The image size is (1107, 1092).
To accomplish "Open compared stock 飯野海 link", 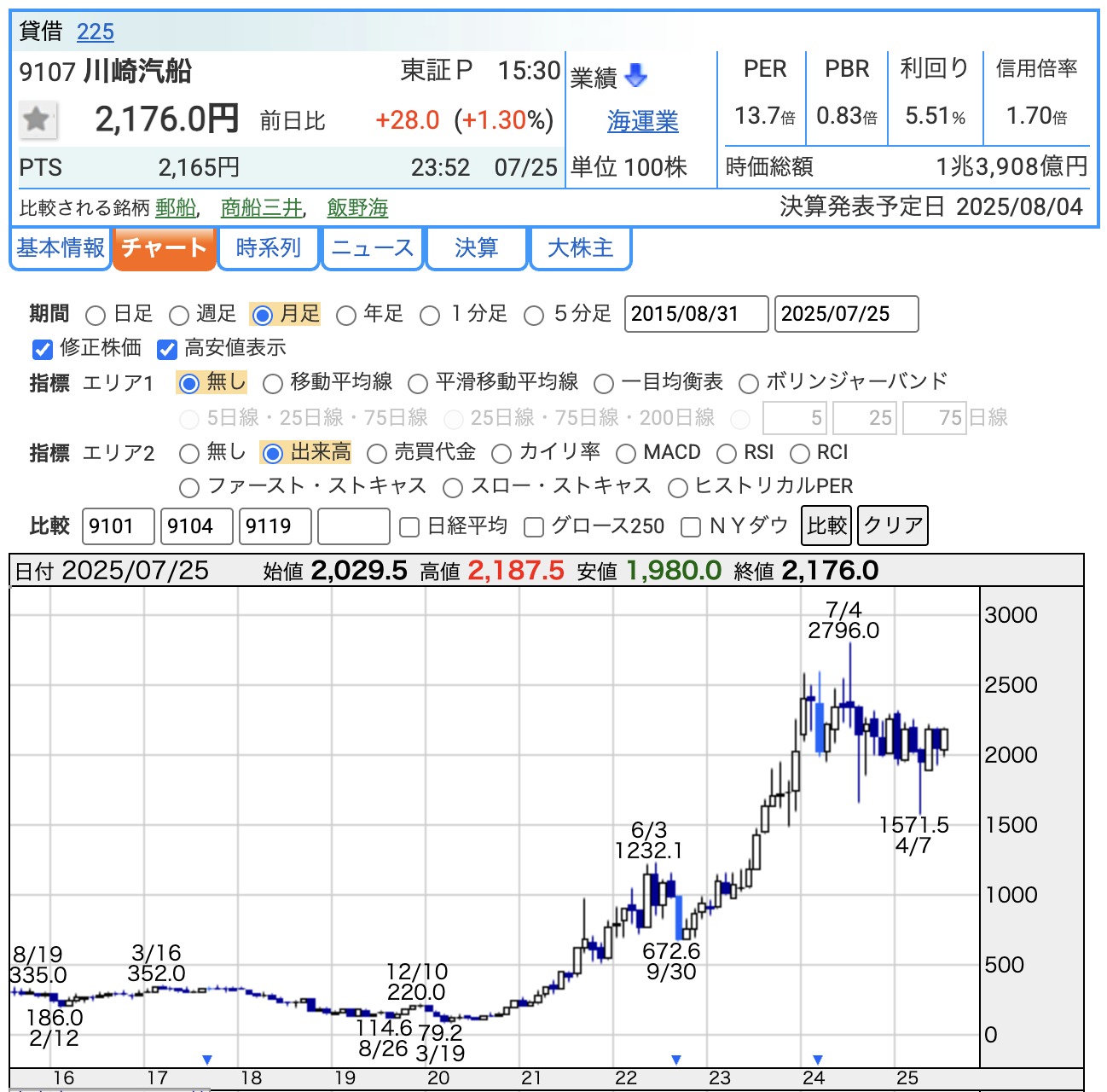I will pos(357,208).
